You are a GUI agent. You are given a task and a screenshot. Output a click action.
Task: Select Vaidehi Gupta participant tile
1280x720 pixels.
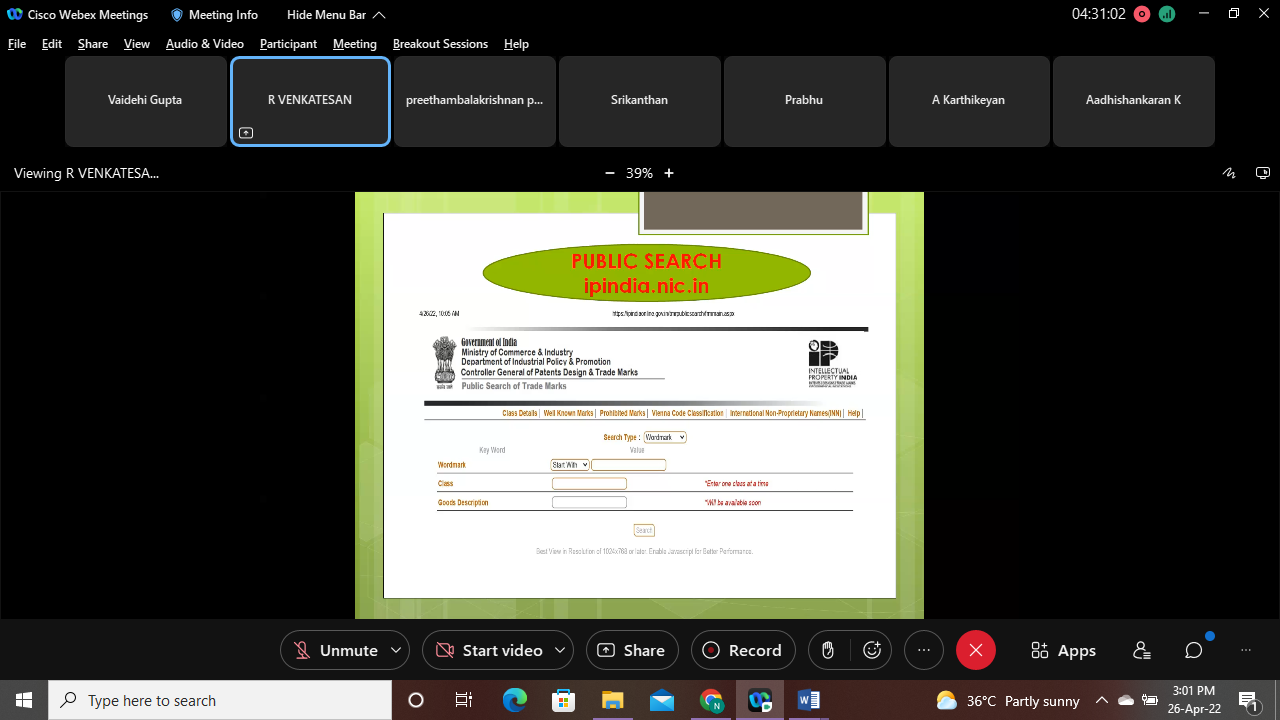point(145,101)
